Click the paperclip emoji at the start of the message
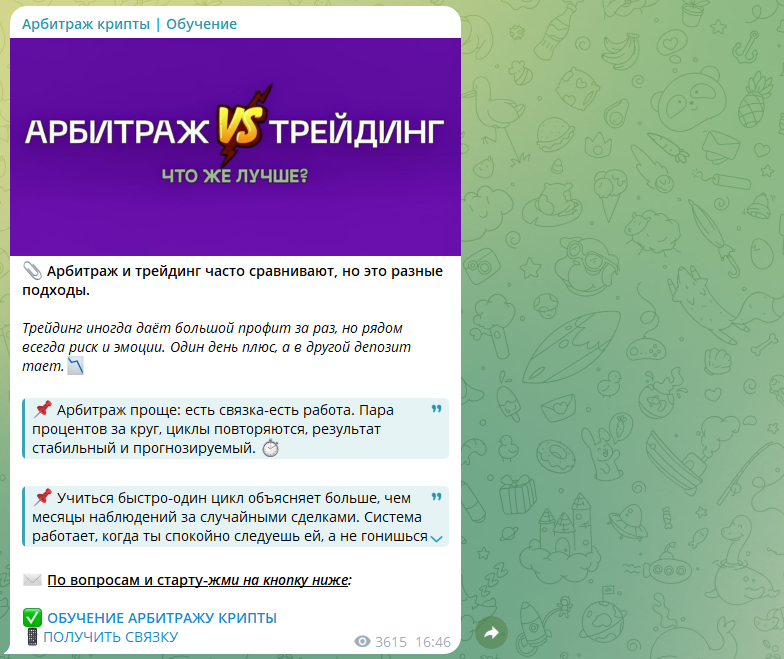The width and height of the screenshot is (784, 659). point(32,271)
